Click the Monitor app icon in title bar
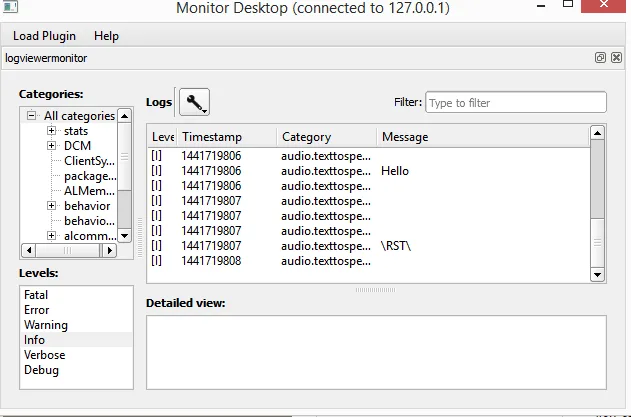This screenshot has width=631, height=417. (x=10, y=6)
